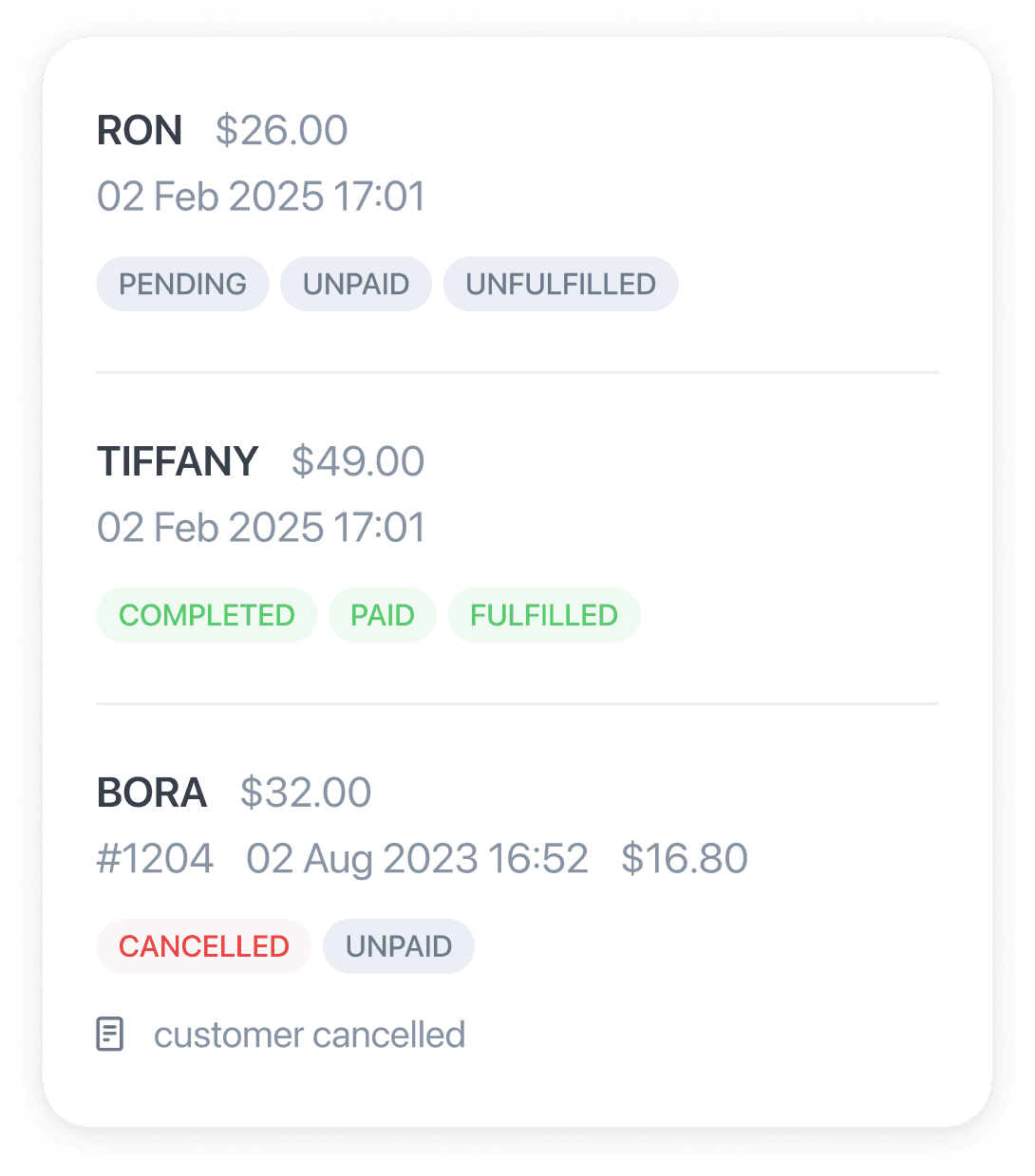Click the $32.00 order amount
The width and height of the screenshot is (1035, 1176).
coord(306,793)
